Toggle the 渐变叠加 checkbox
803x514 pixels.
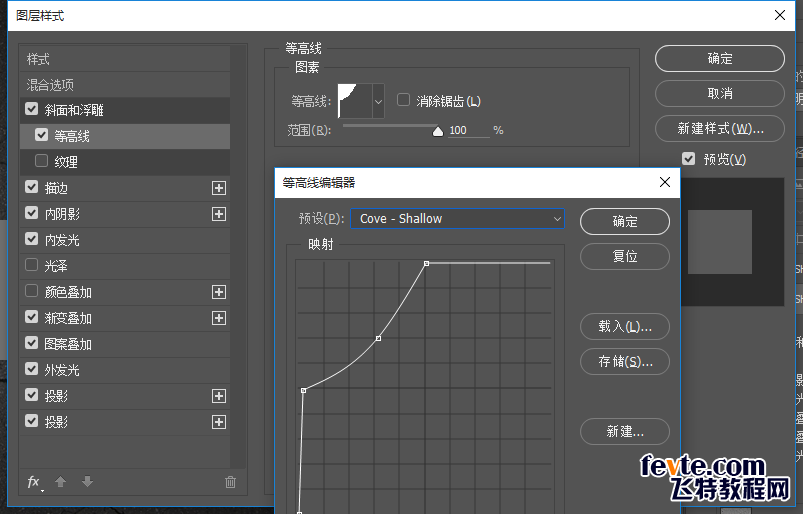[x=31, y=317]
